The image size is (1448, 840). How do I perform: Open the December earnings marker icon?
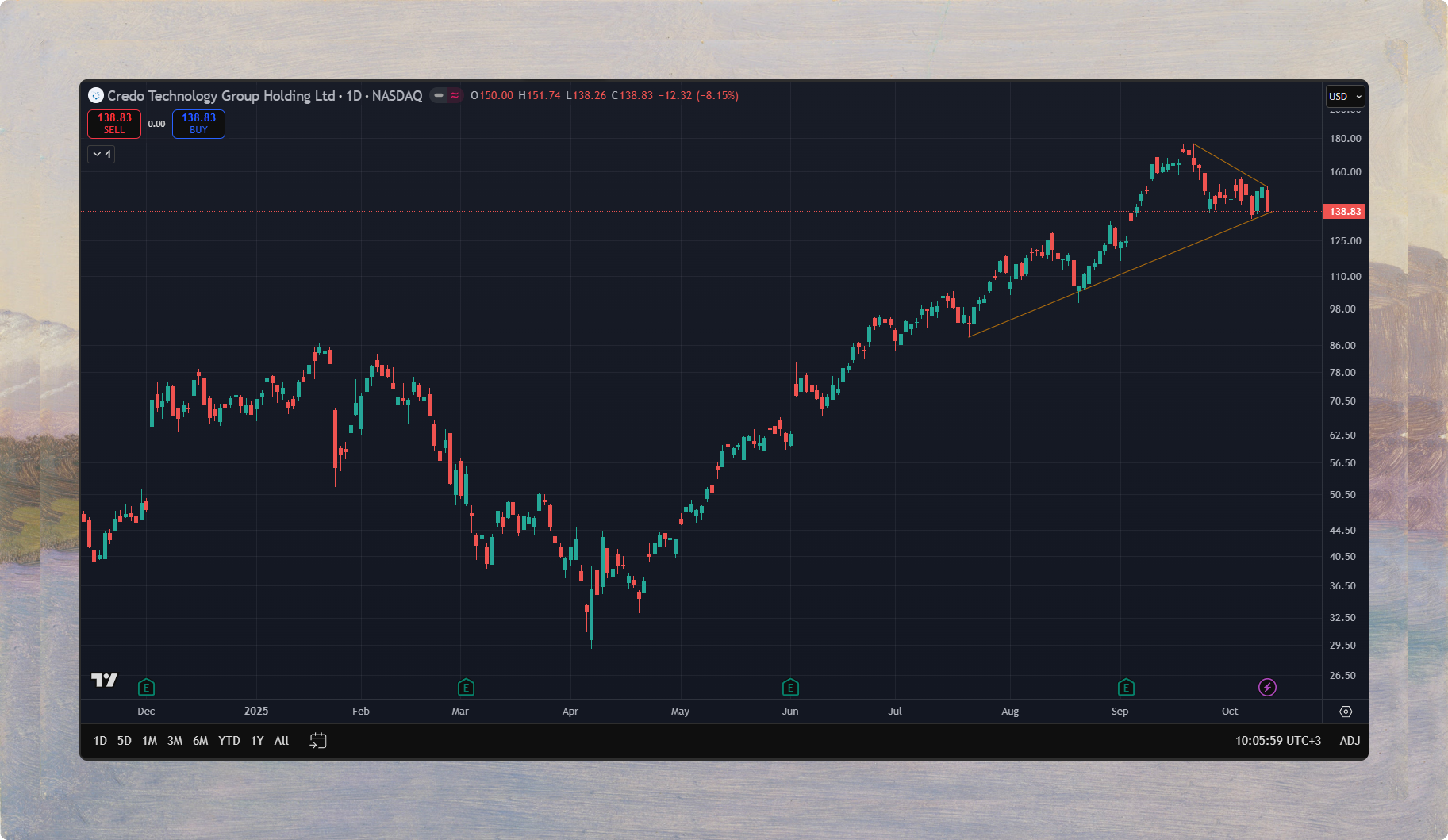coord(146,687)
